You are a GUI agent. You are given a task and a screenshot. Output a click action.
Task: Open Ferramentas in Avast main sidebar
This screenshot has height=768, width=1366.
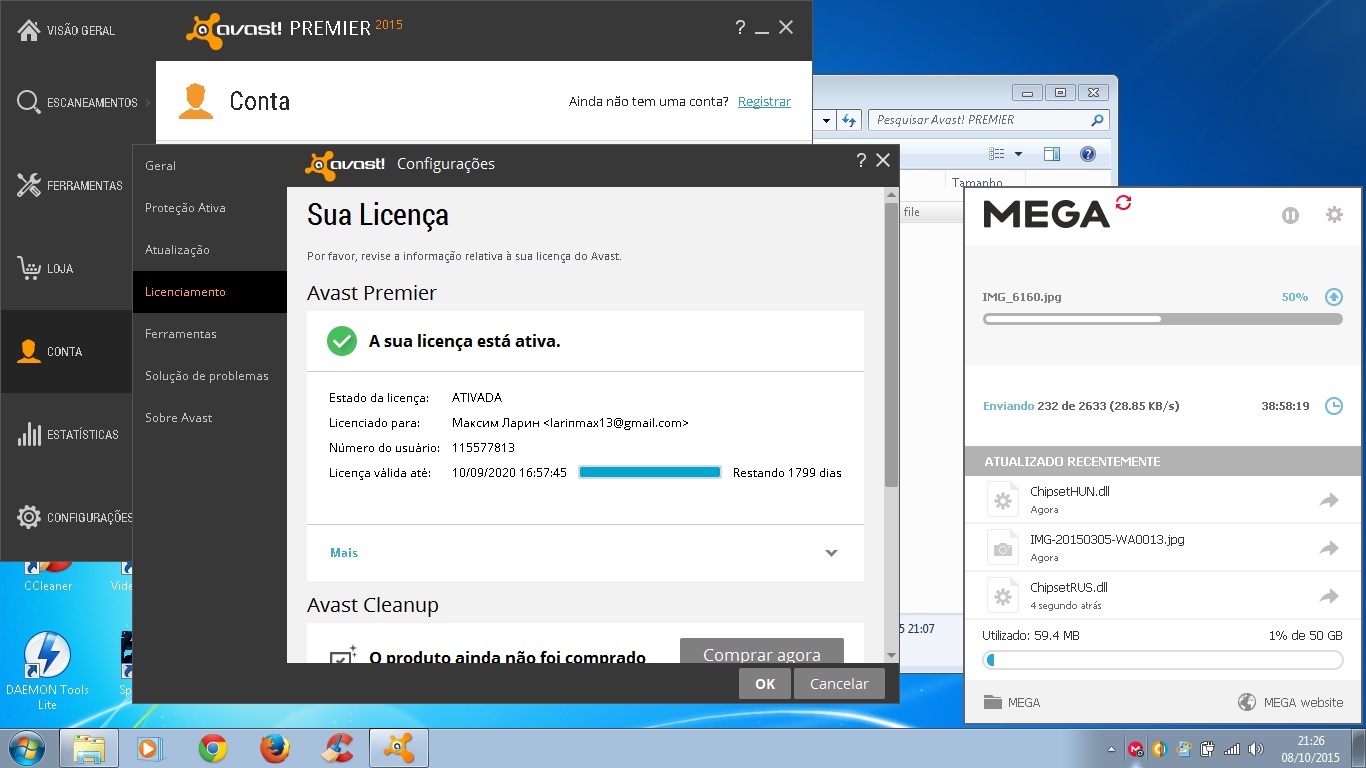70,185
